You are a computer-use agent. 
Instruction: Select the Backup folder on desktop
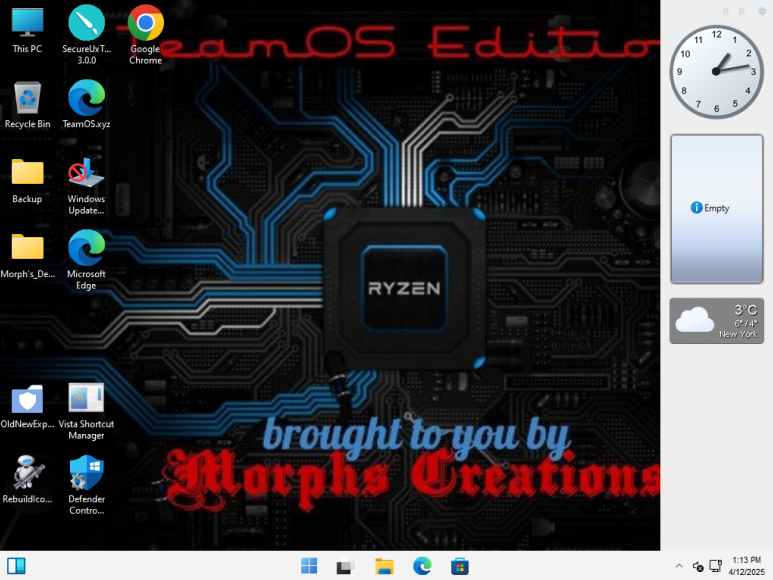[27, 180]
